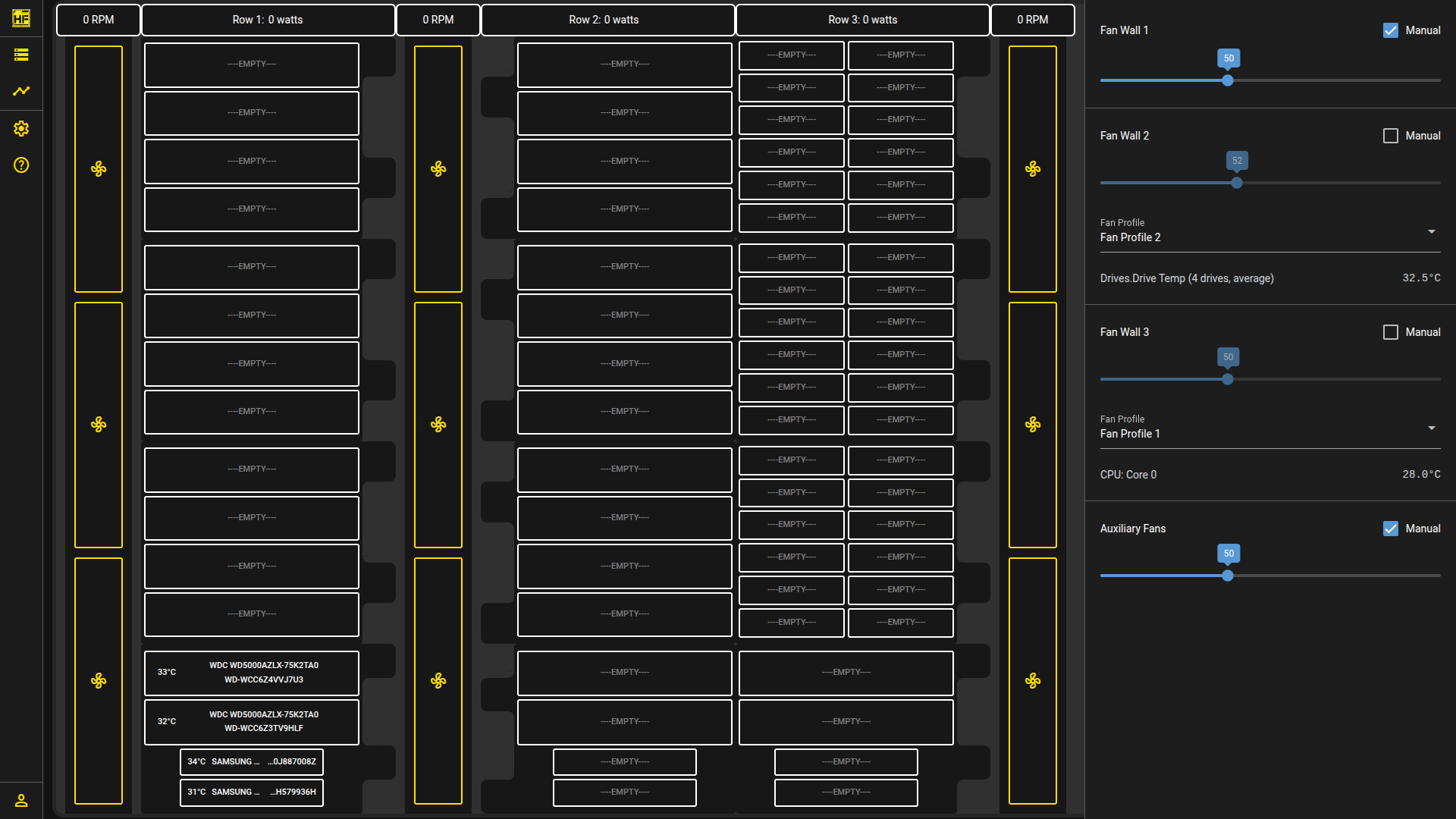Select drive WD-WCC6Z4VVJ7U3 at 33°C
Screen dimensions: 1456x819
[252, 673]
